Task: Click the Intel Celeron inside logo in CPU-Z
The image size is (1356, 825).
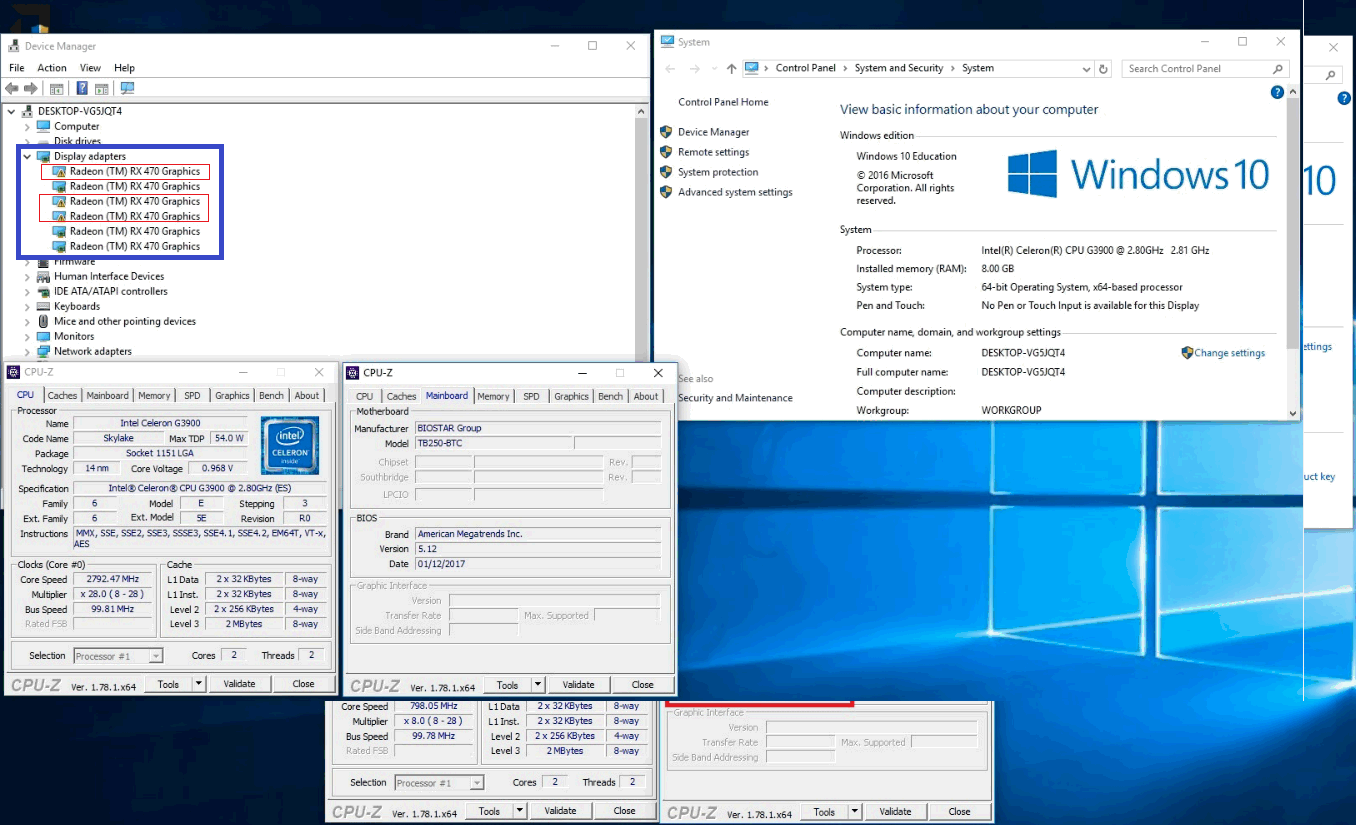Action: (289, 446)
